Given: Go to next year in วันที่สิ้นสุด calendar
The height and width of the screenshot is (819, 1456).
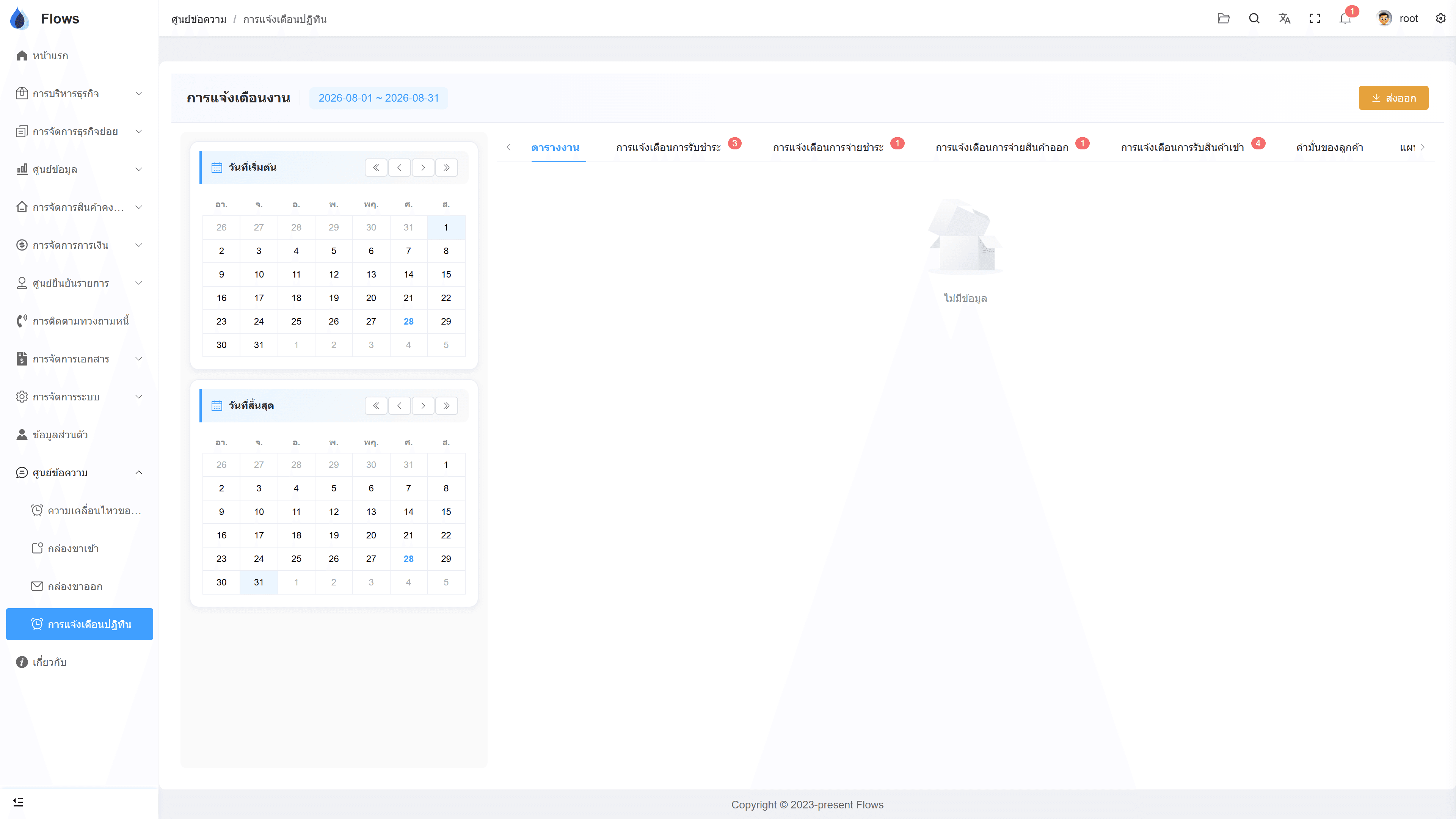Looking at the screenshot, I should point(447,406).
